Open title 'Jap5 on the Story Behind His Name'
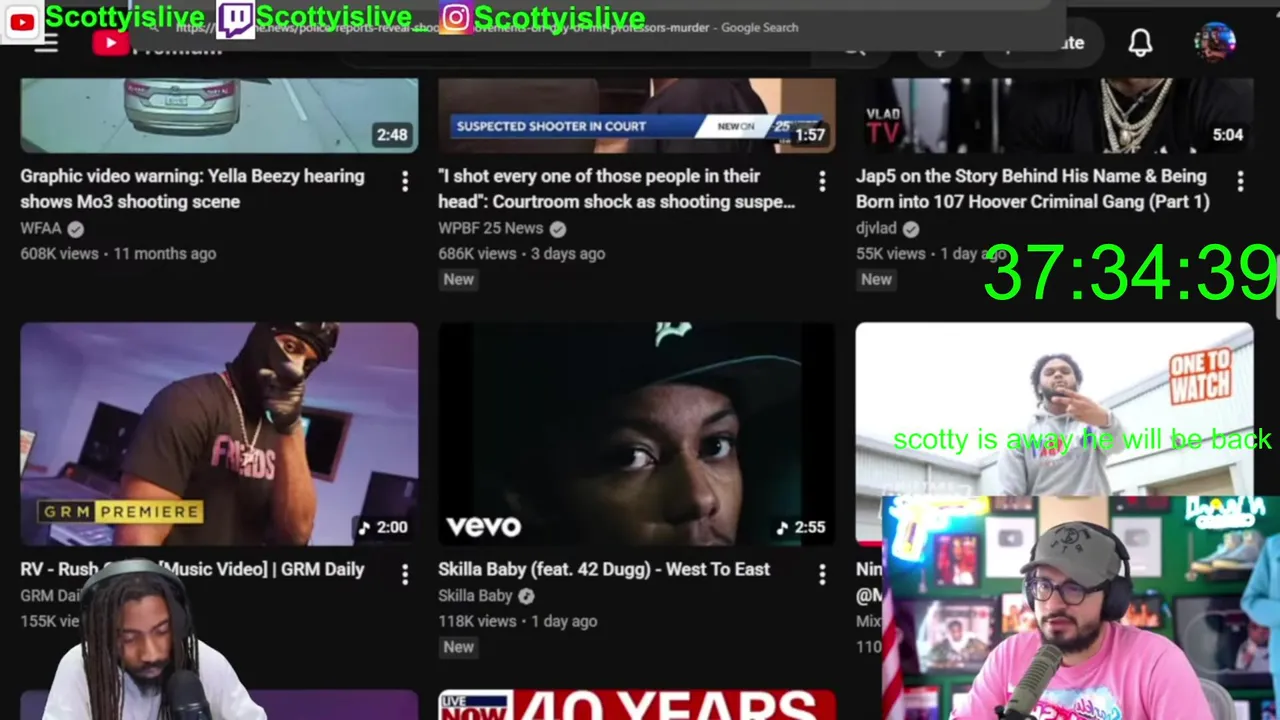Image resolution: width=1280 pixels, height=720 pixels. 1033,188
